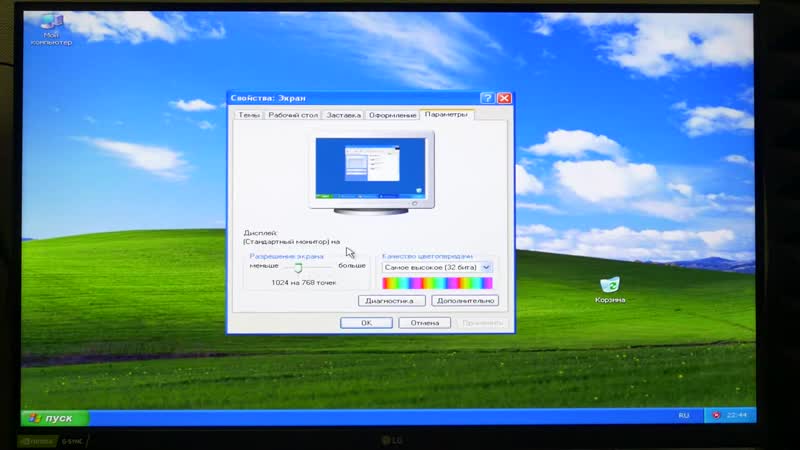Screen dimensions: 800x450
Task: Click the RU language indicator
Action: click(x=684, y=415)
